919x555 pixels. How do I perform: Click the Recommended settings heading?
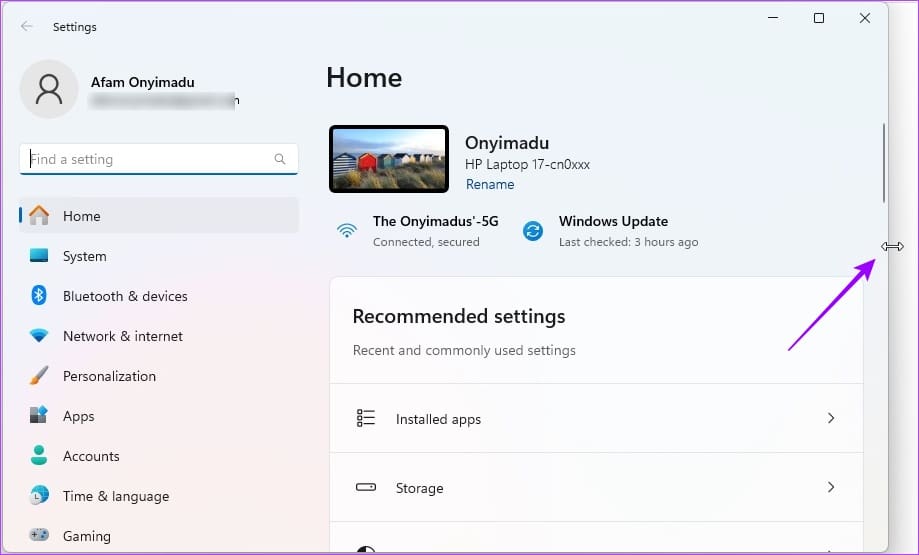459,316
